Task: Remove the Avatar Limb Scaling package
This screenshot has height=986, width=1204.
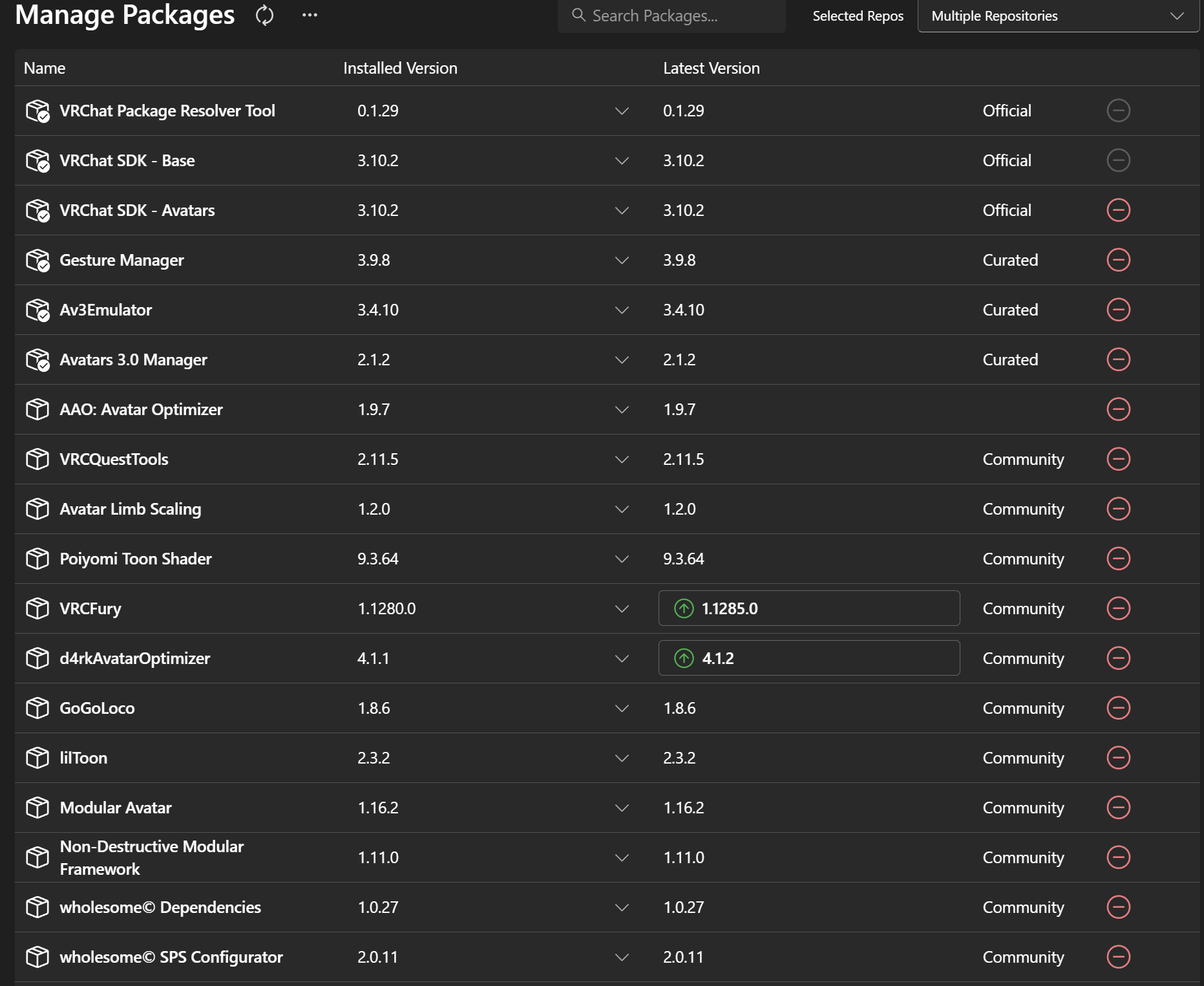Action: tap(1118, 509)
